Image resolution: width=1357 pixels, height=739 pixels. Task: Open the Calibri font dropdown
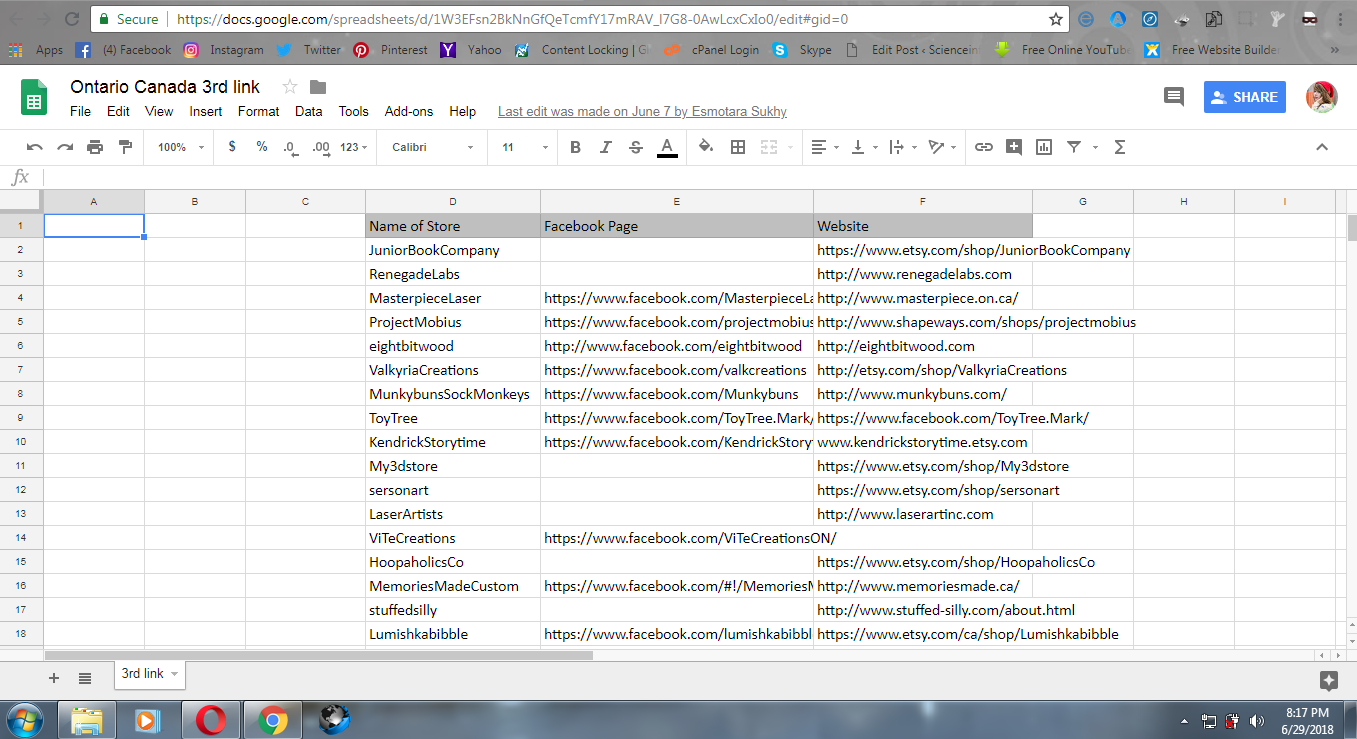tap(433, 147)
